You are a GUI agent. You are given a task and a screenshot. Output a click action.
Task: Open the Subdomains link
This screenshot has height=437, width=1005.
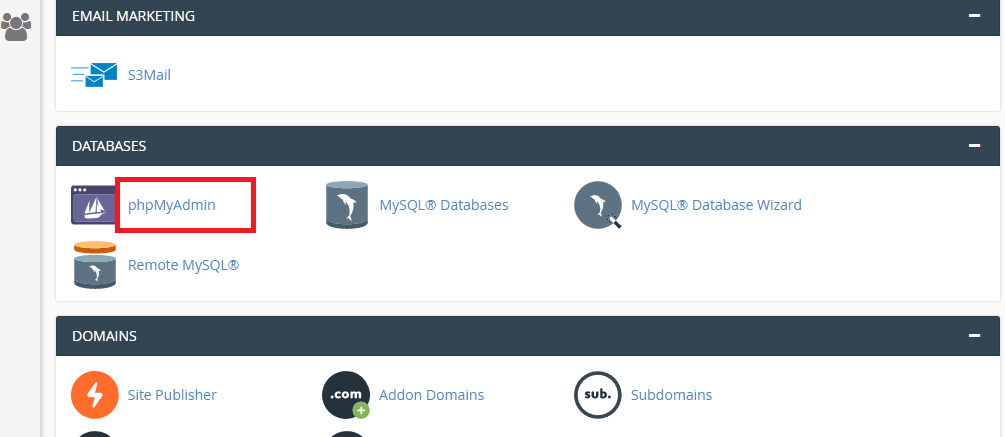tap(671, 395)
